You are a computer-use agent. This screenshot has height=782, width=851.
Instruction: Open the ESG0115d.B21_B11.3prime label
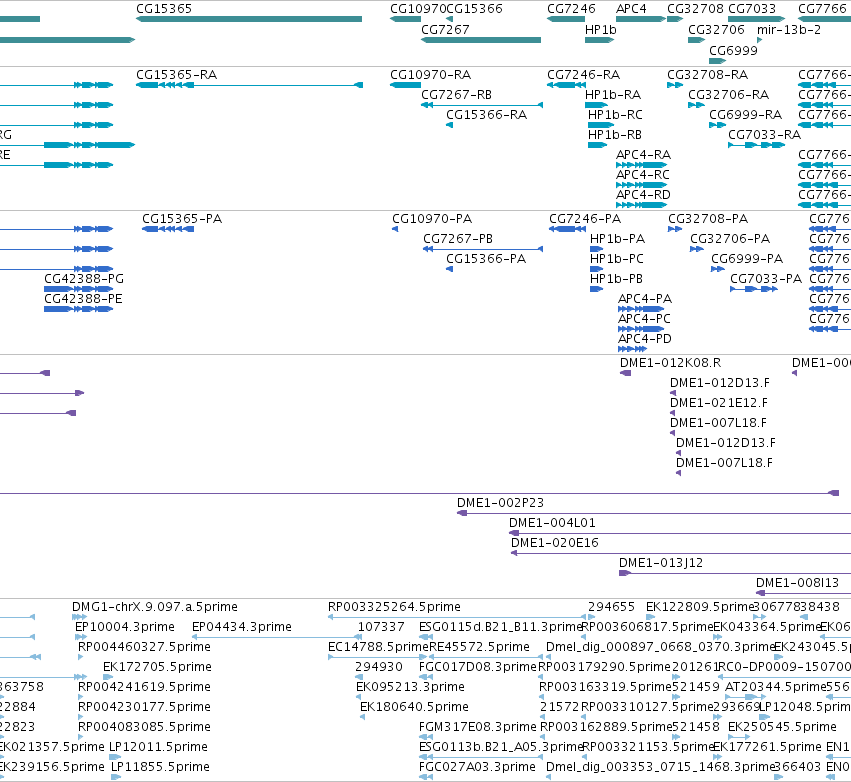coord(500,627)
